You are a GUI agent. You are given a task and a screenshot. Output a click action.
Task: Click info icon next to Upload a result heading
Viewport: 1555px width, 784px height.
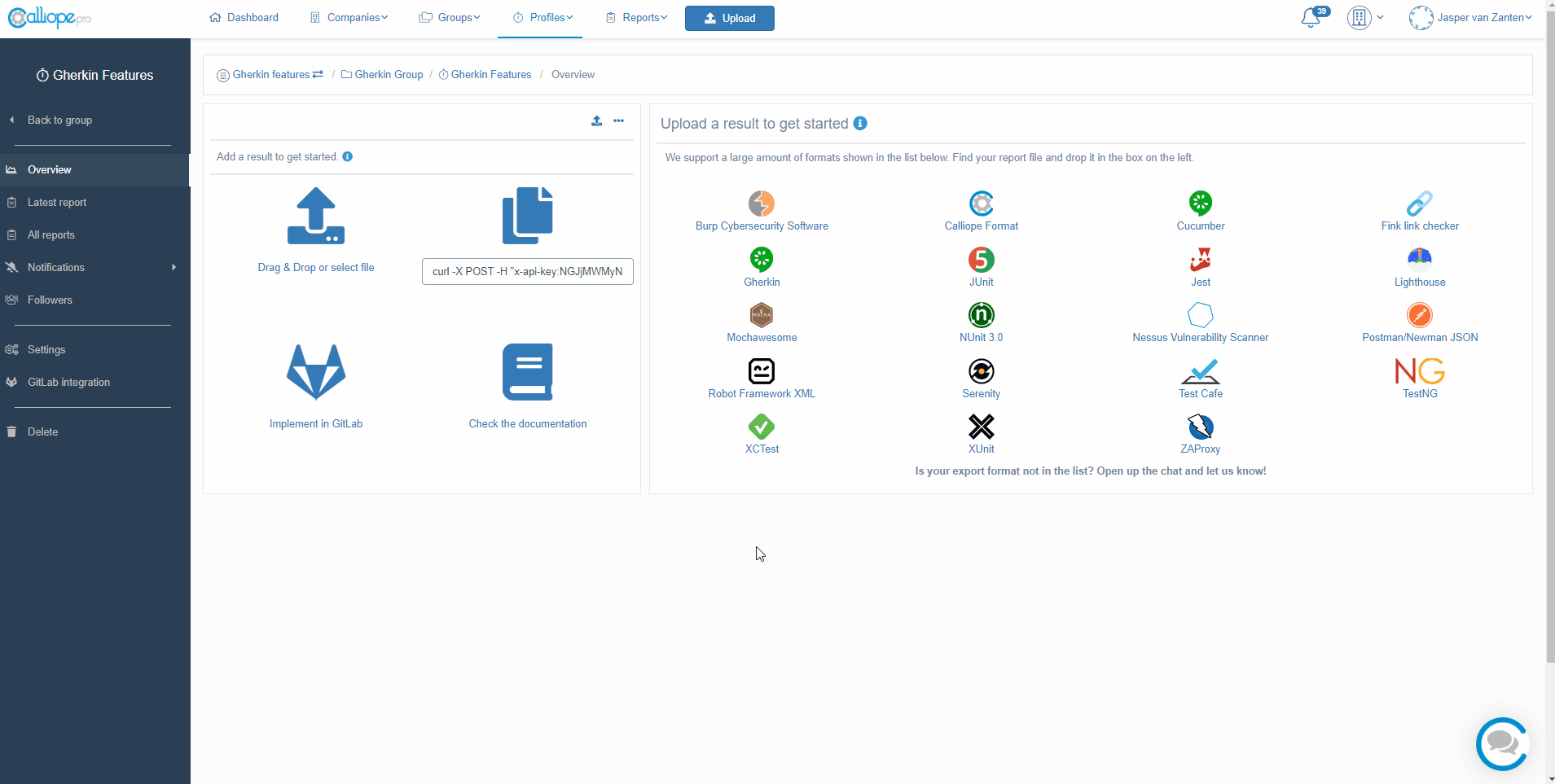pos(860,123)
